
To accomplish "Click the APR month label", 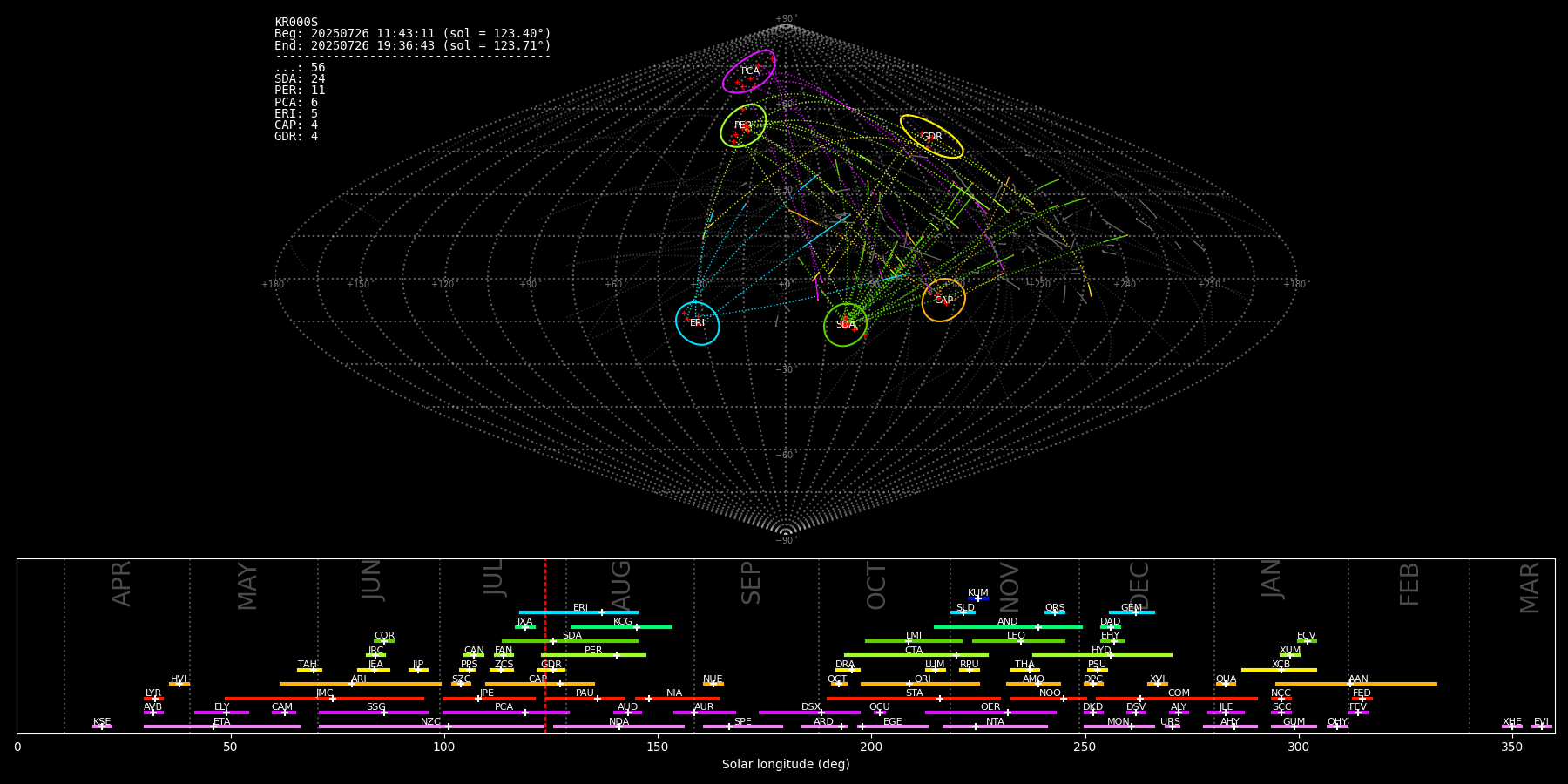I will click(x=121, y=584).
